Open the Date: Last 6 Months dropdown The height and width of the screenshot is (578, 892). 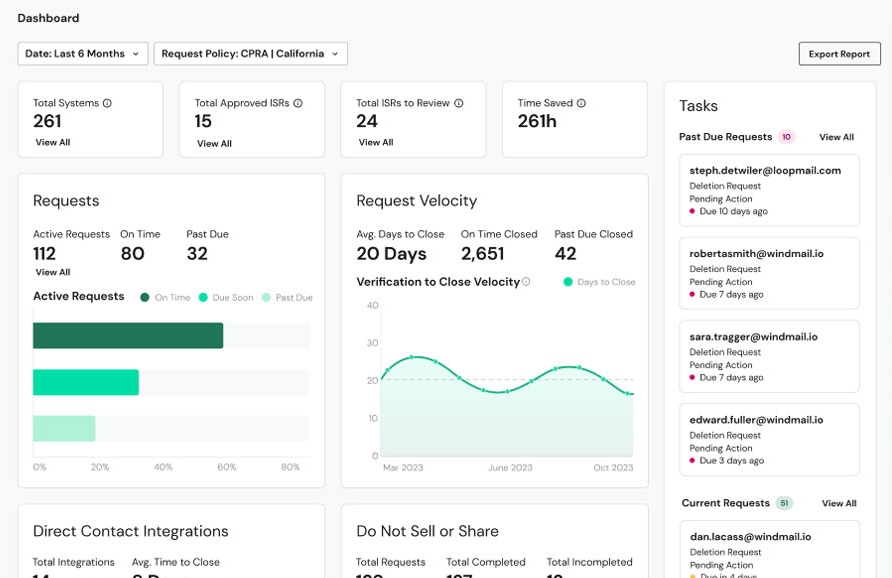click(83, 53)
